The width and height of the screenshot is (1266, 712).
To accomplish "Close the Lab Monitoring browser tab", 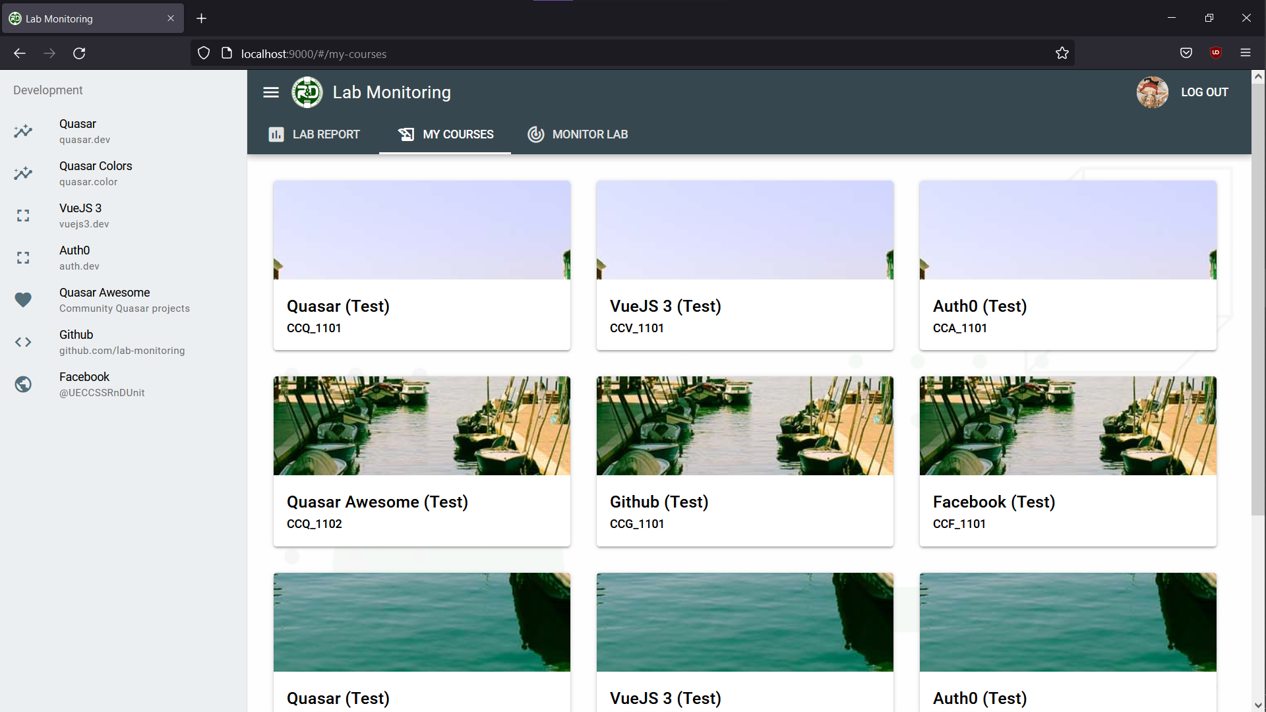I will click(x=170, y=18).
